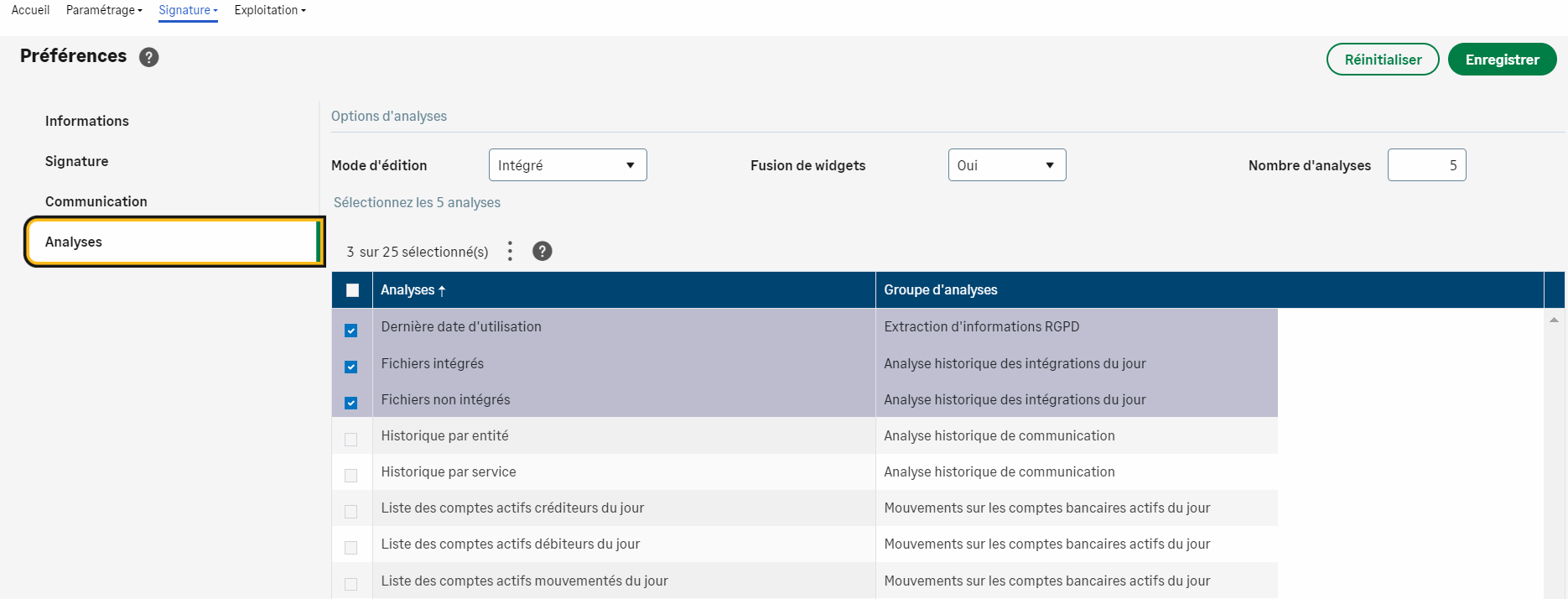Viewport: 1568px width, 599px height.
Task: Go to the Accueil page
Action: click(x=30, y=10)
